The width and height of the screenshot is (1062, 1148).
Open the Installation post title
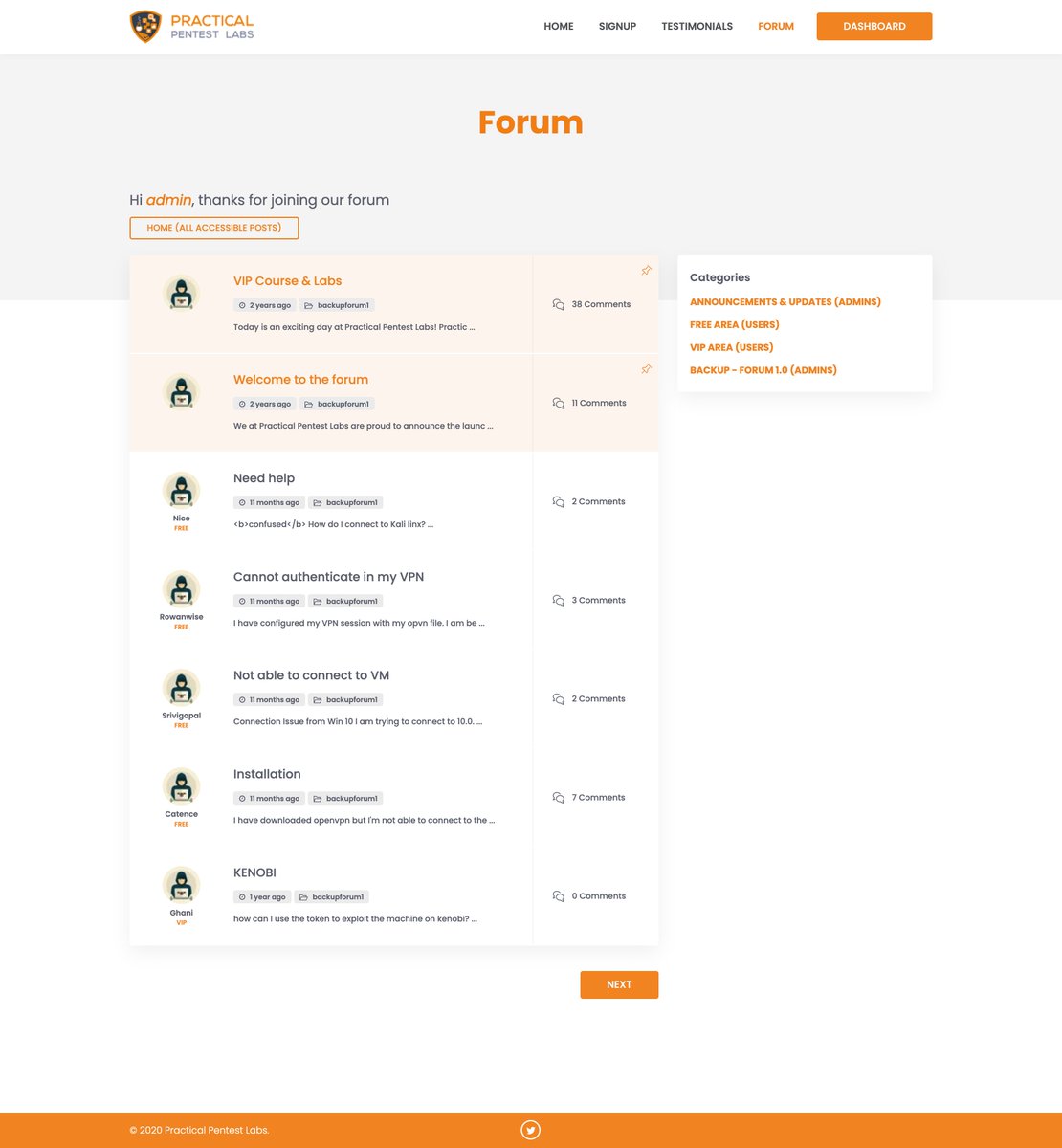(x=267, y=773)
